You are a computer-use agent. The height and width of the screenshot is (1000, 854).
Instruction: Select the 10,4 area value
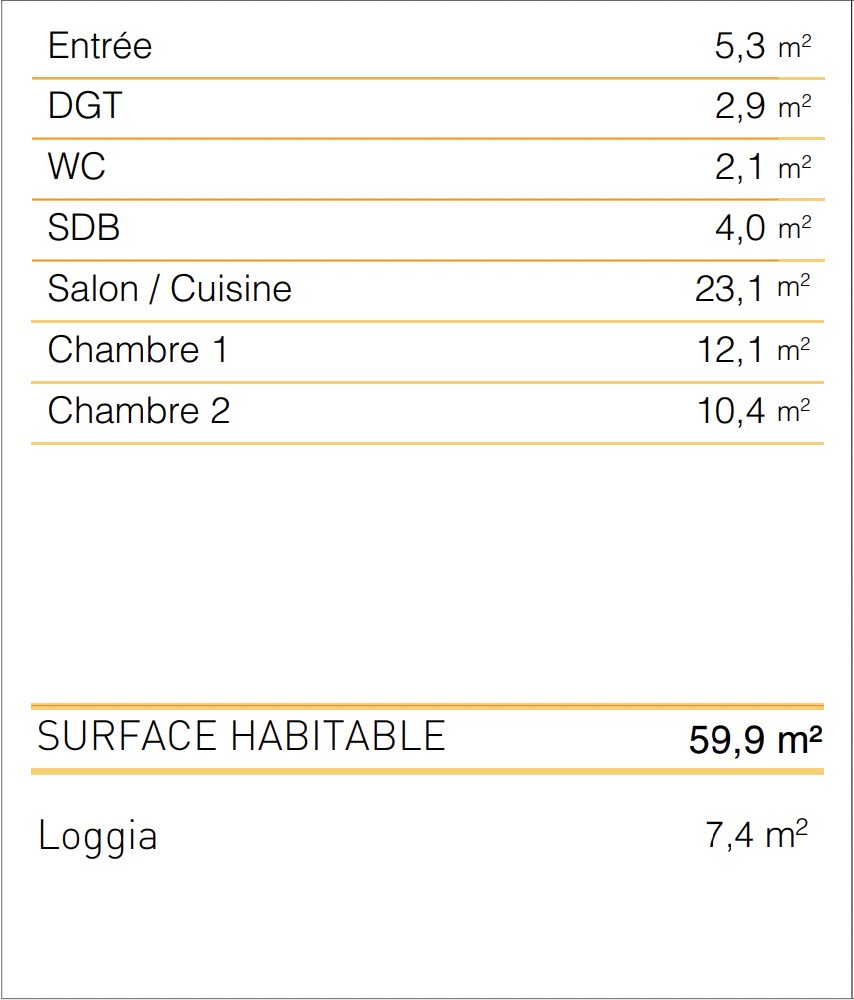(x=730, y=411)
